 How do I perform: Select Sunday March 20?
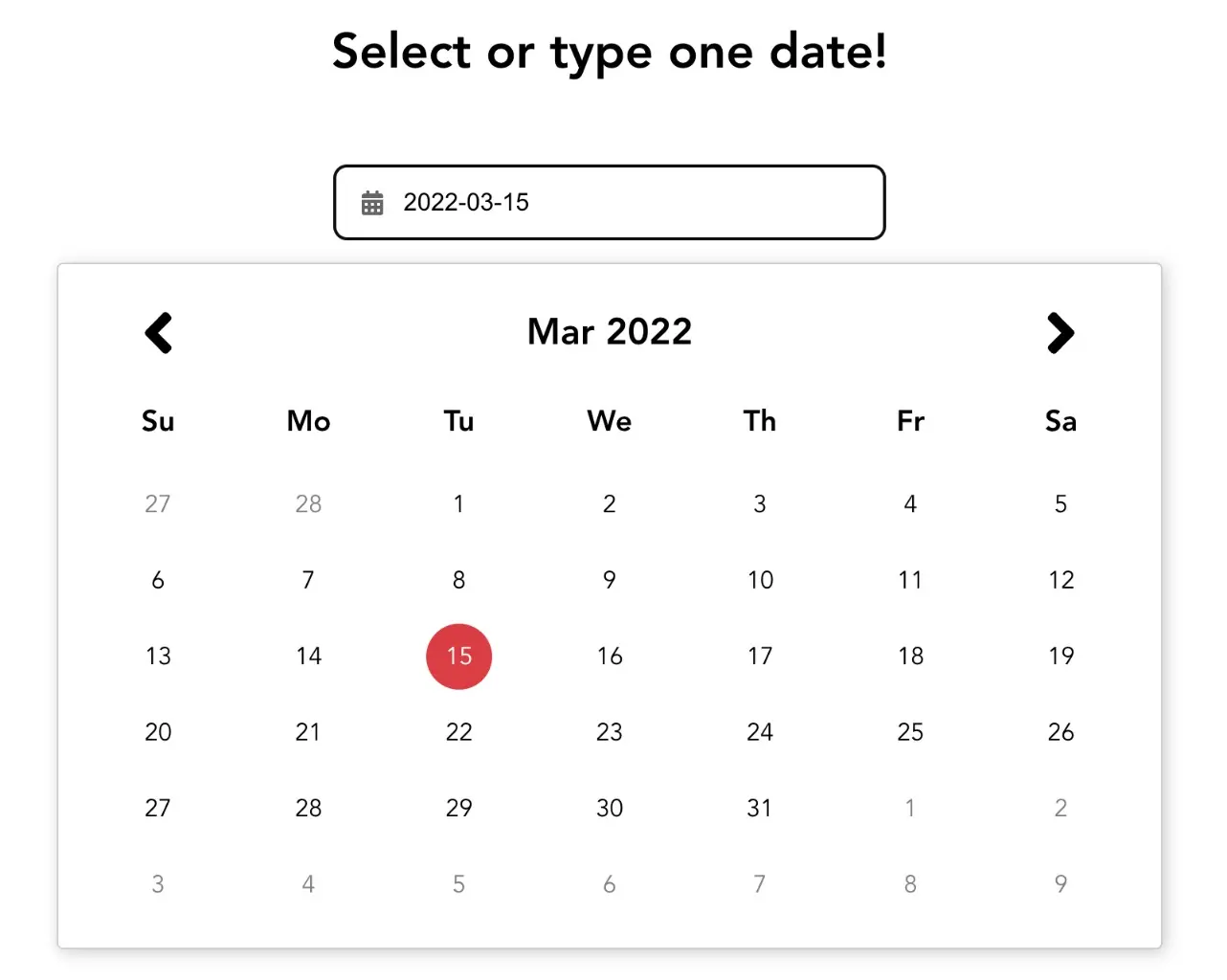click(158, 732)
